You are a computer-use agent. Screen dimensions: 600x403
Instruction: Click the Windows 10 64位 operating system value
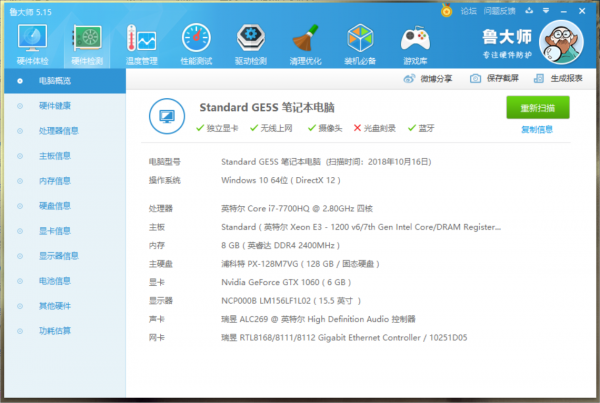[x=281, y=180]
